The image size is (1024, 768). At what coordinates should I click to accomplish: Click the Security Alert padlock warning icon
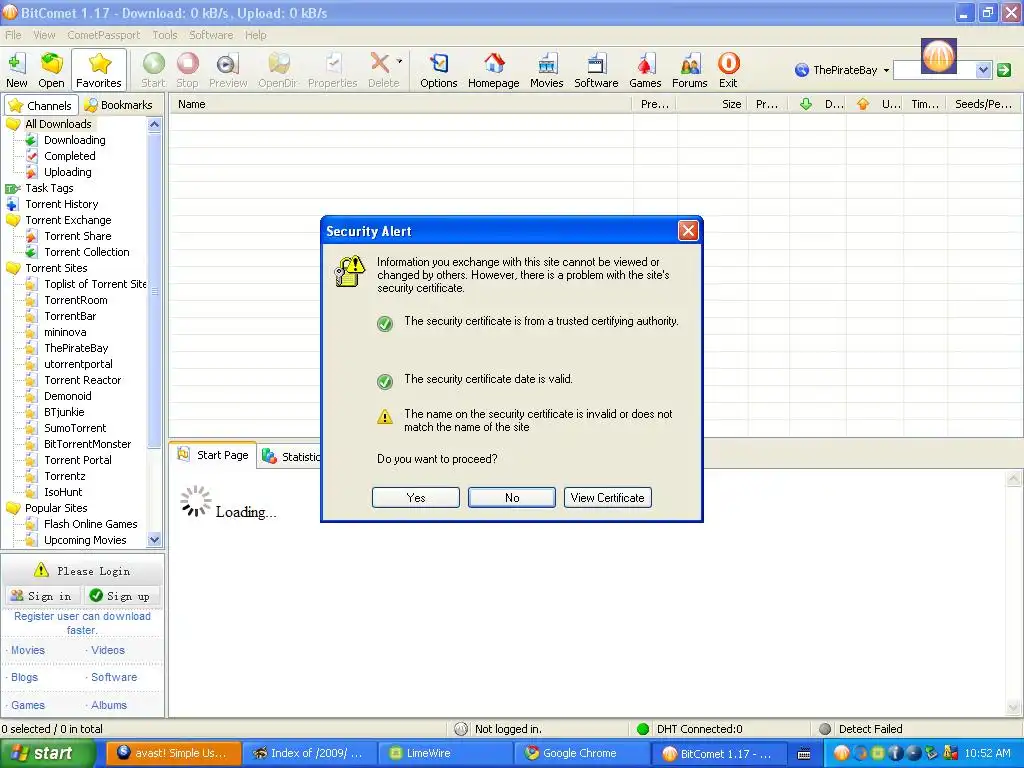pyautogui.click(x=349, y=271)
